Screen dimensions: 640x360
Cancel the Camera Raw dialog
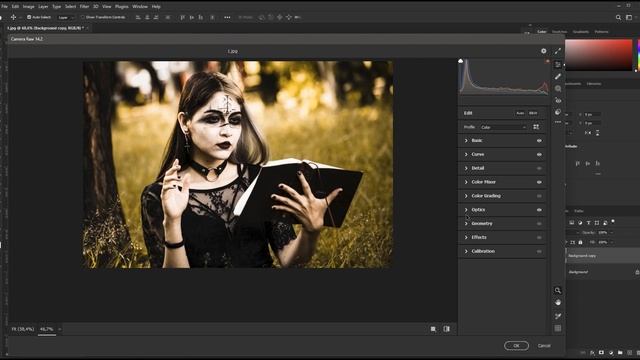[544, 346]
